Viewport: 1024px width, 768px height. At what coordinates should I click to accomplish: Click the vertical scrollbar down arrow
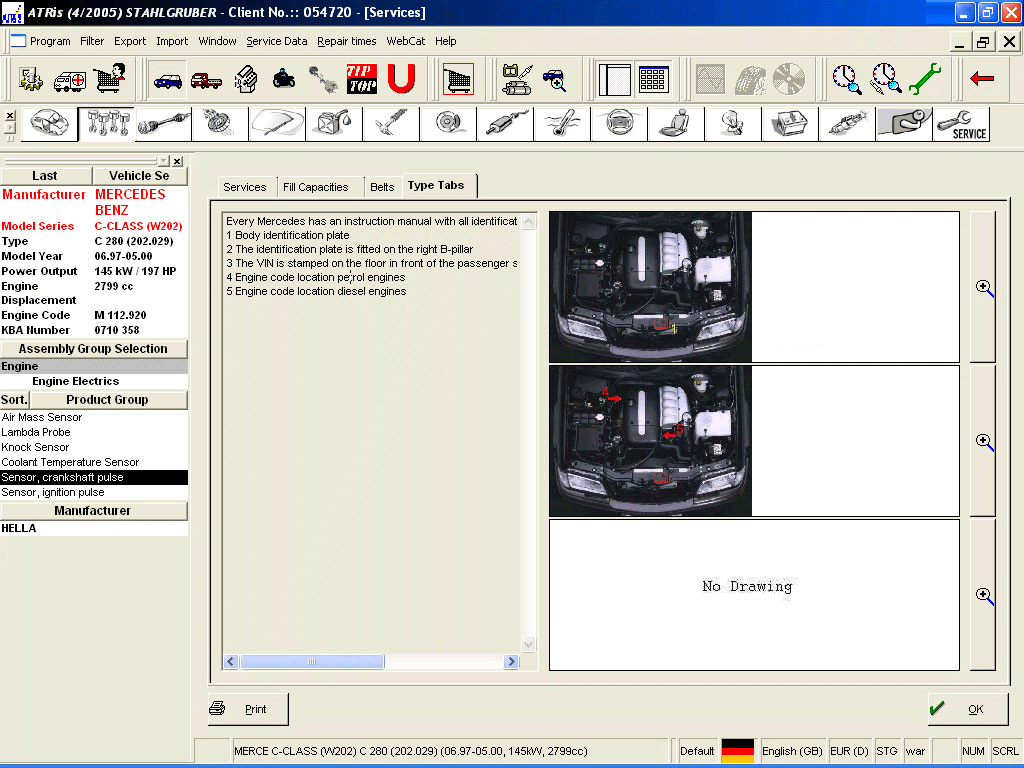528,645
